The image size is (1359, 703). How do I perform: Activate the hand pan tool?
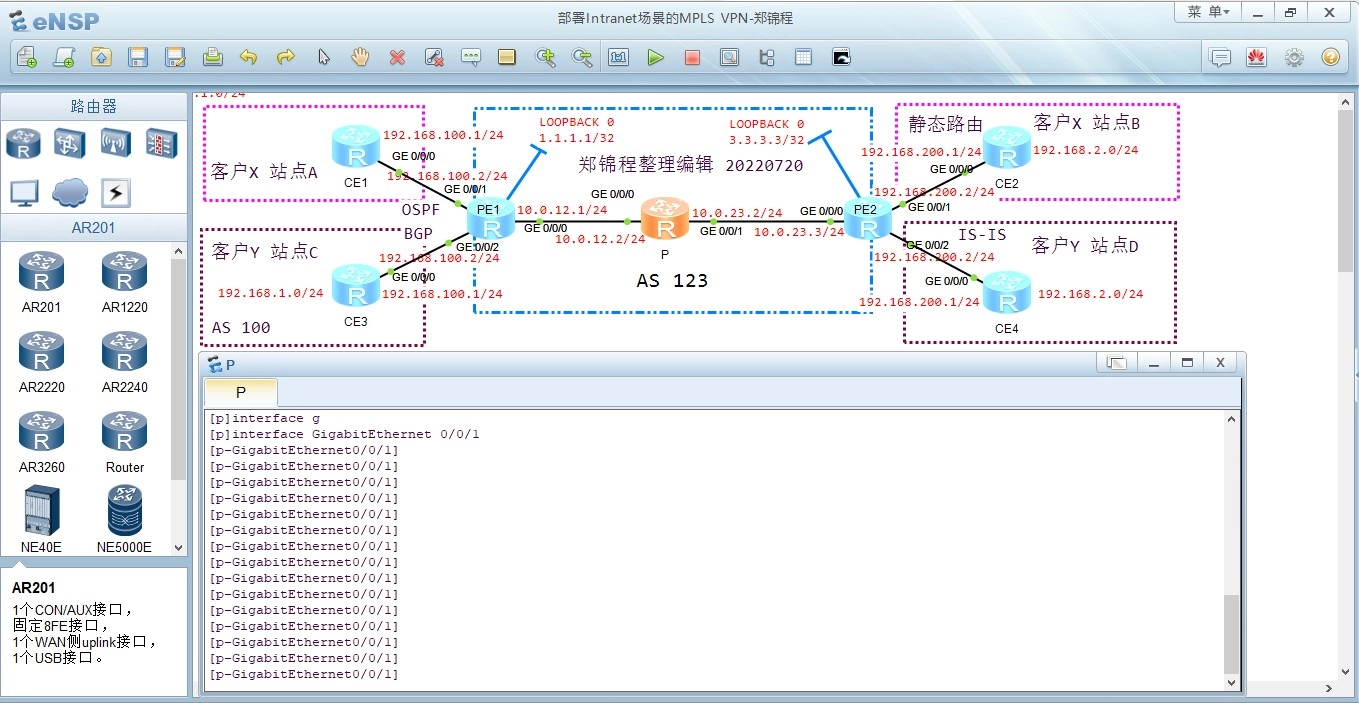click(360, 58)
